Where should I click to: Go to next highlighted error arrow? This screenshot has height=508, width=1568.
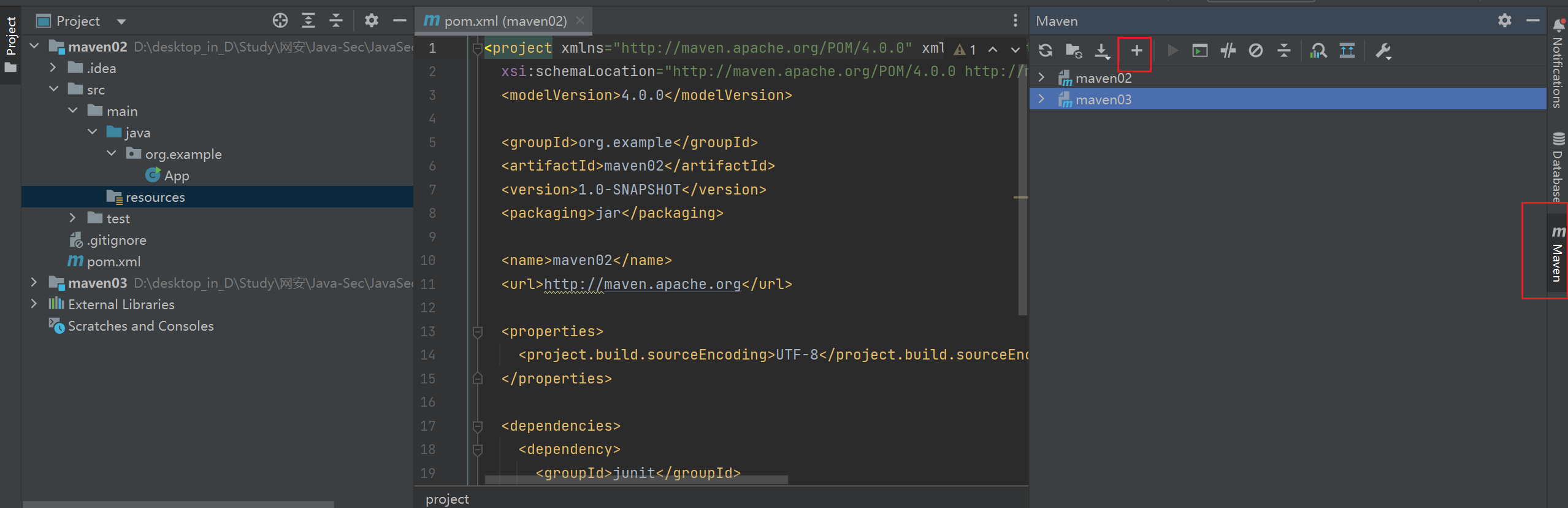tap(1015, 49)
